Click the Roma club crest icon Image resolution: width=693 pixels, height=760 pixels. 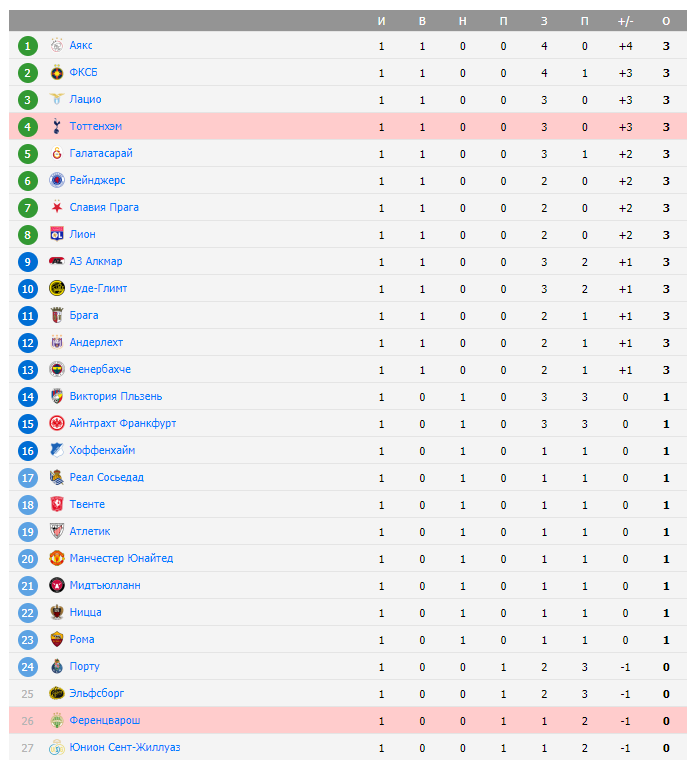[x=57, y=639]
